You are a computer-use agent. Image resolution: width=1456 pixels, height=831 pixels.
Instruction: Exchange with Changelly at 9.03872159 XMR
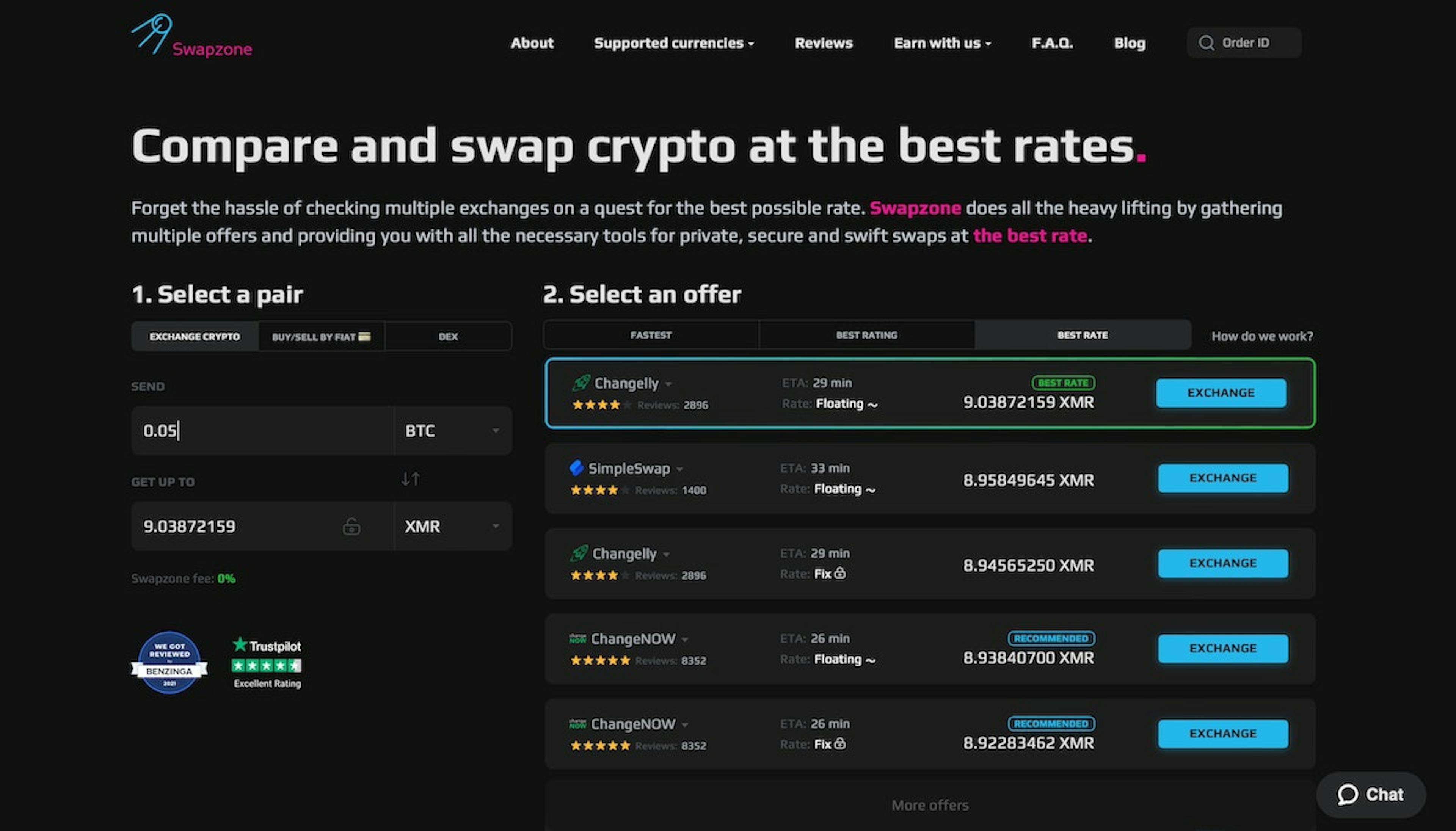click(1221, 393)
